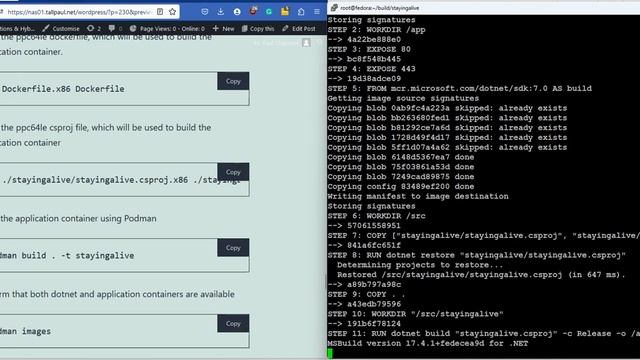Image resolution: width=640 pixels, height=360 pixels.
Task: Click the Dockerfile.x86 Dockerfile code text
Action: [63, 89]
